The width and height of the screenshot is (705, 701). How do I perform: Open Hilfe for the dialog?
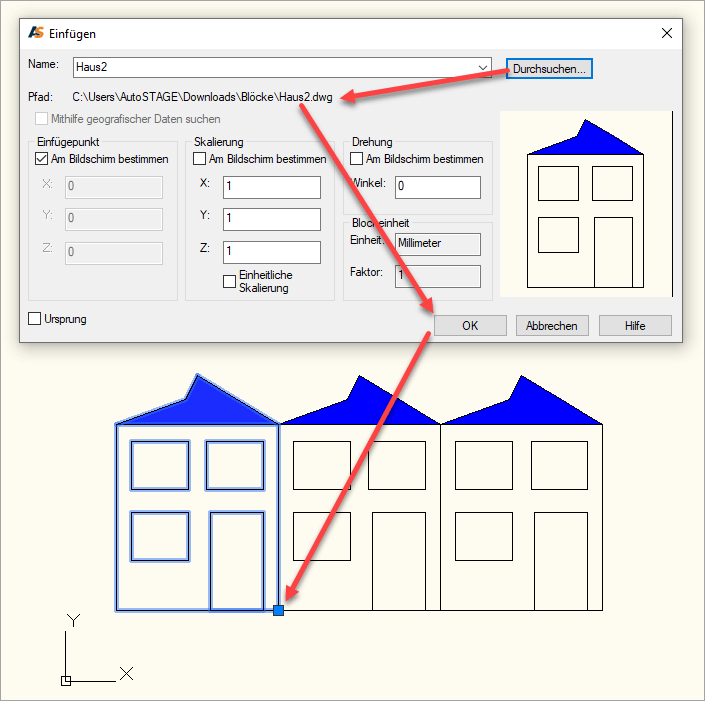[x=635, y=326]
